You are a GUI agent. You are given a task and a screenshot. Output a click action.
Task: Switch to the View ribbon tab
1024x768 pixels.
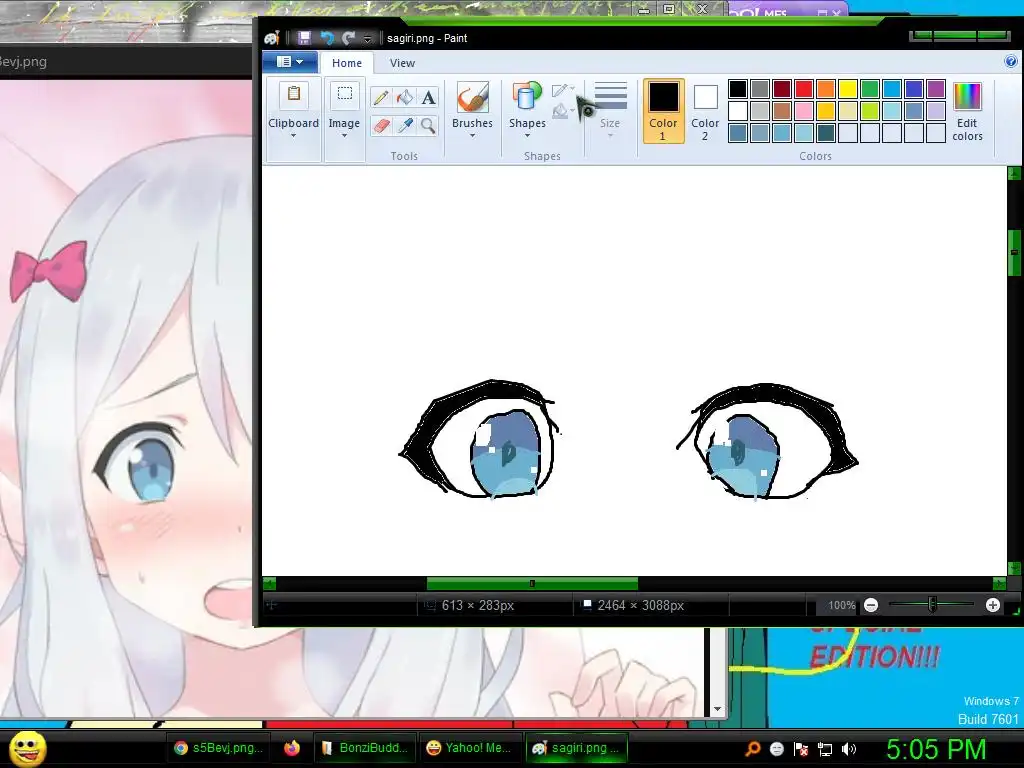click(402, 63)
